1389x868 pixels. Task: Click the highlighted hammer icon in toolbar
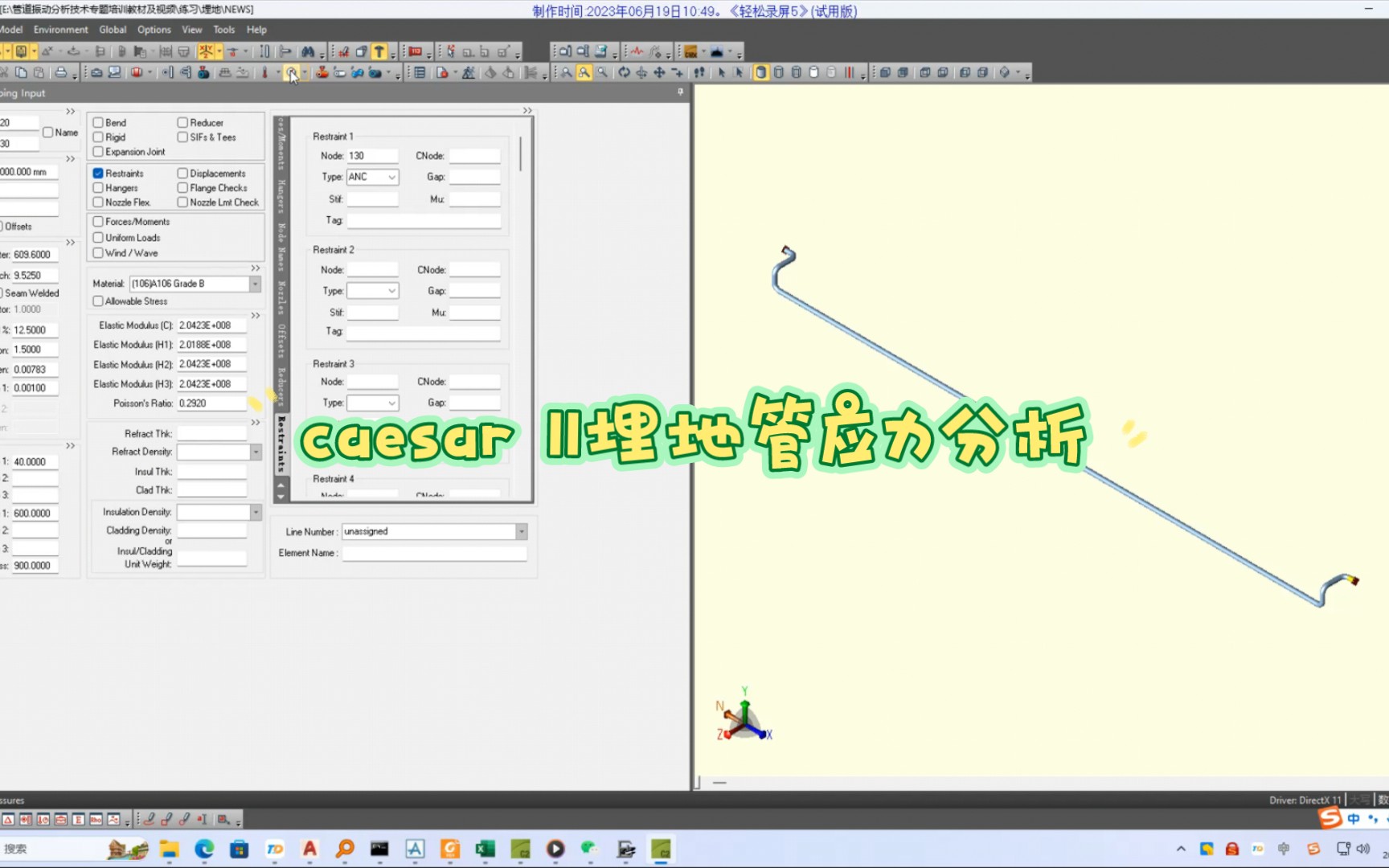379,52
